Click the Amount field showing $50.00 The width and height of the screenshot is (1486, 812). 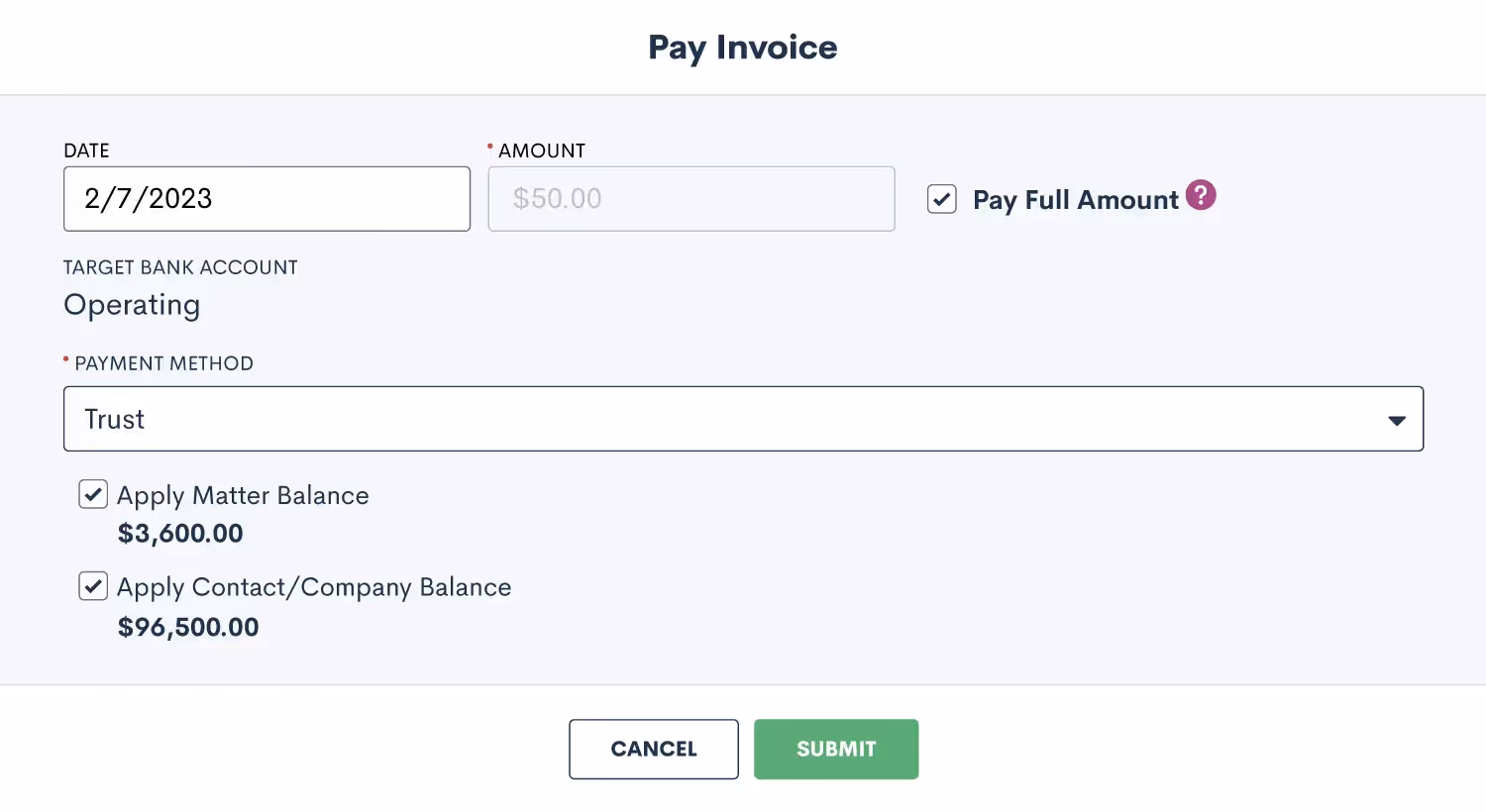pos(691,199)
